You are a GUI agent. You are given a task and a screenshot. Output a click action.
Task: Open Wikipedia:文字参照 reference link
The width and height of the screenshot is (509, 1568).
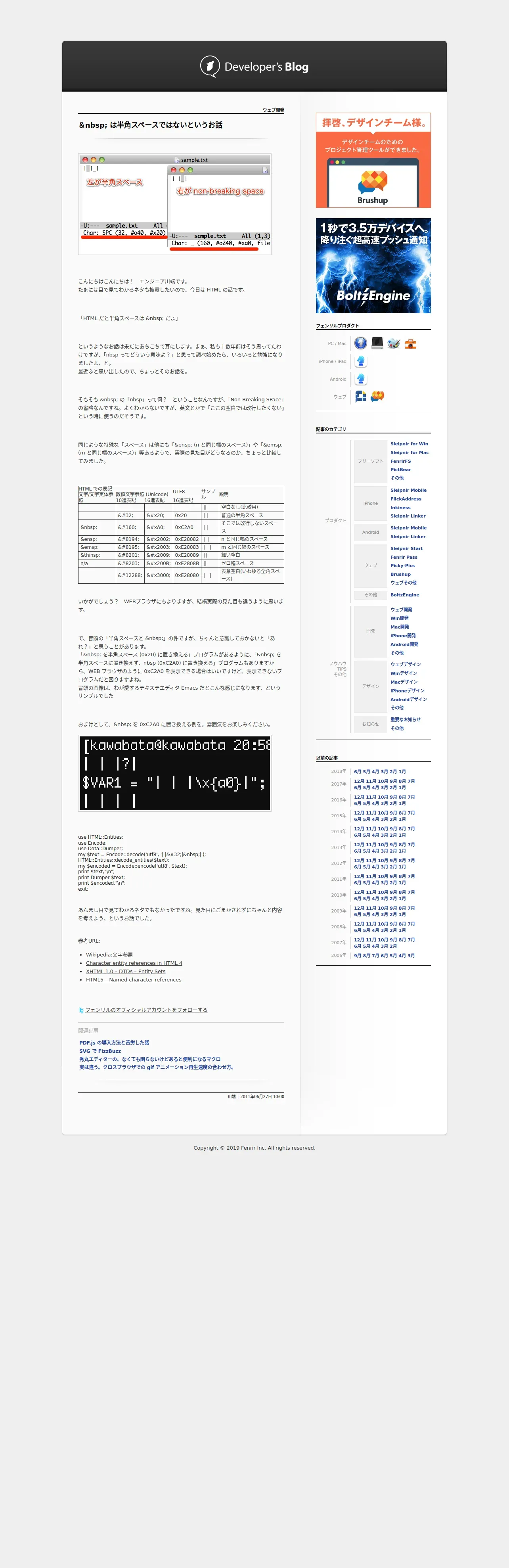(109, 955)
